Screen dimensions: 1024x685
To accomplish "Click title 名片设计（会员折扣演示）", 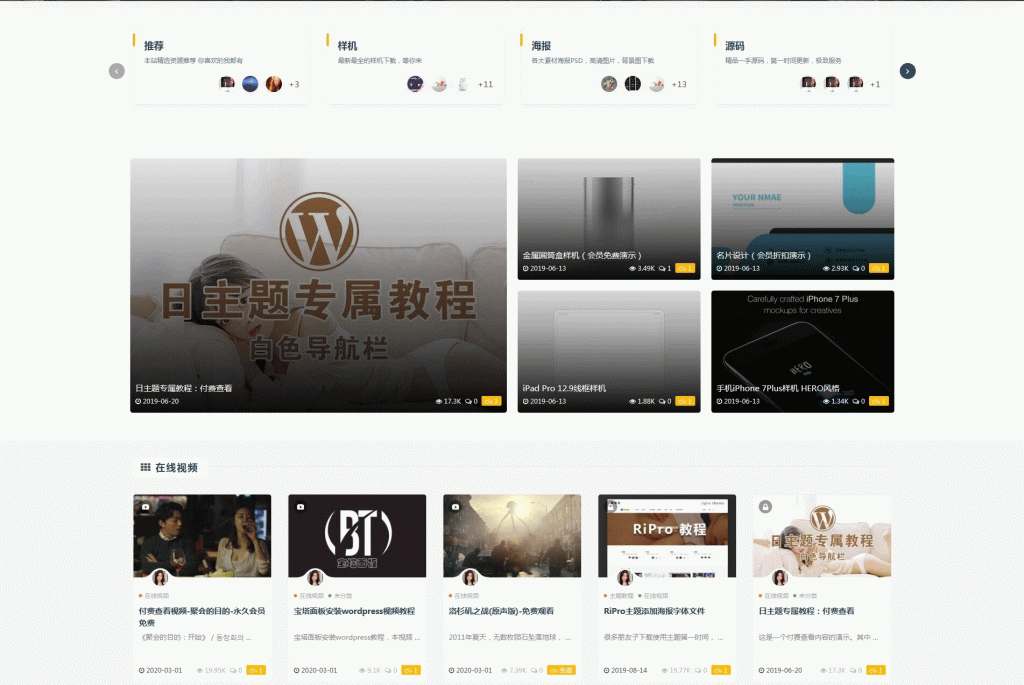I will 763,255.
